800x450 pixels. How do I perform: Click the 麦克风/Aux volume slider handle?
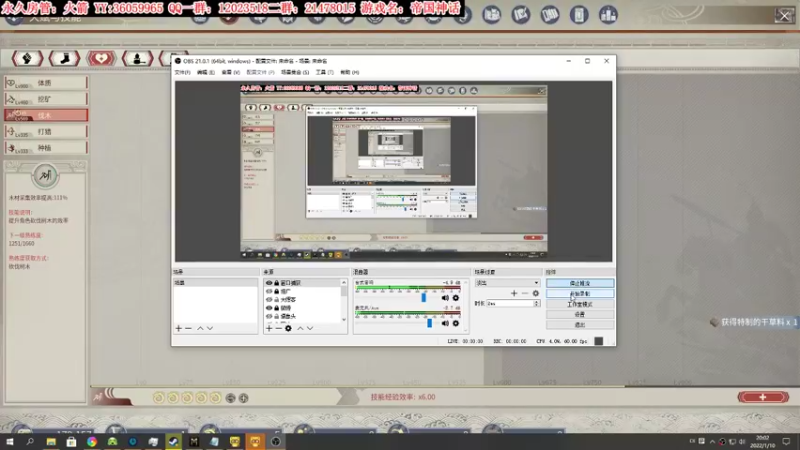click(430, 323)
